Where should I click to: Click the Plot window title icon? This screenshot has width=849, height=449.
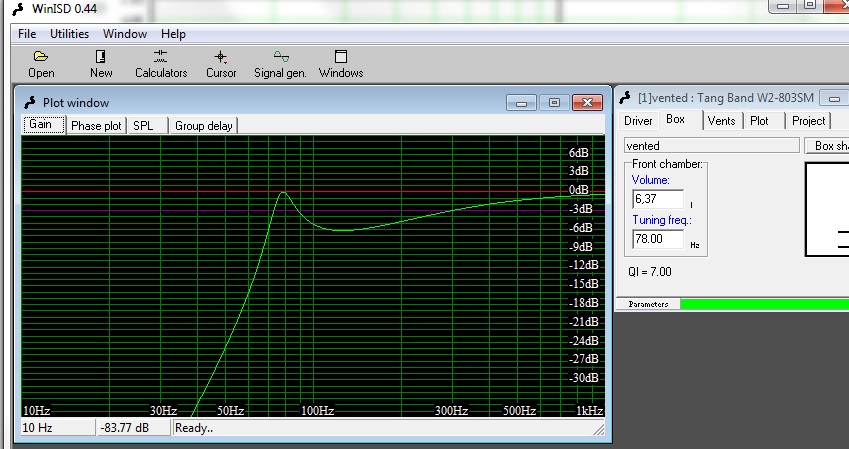[30, 102]
